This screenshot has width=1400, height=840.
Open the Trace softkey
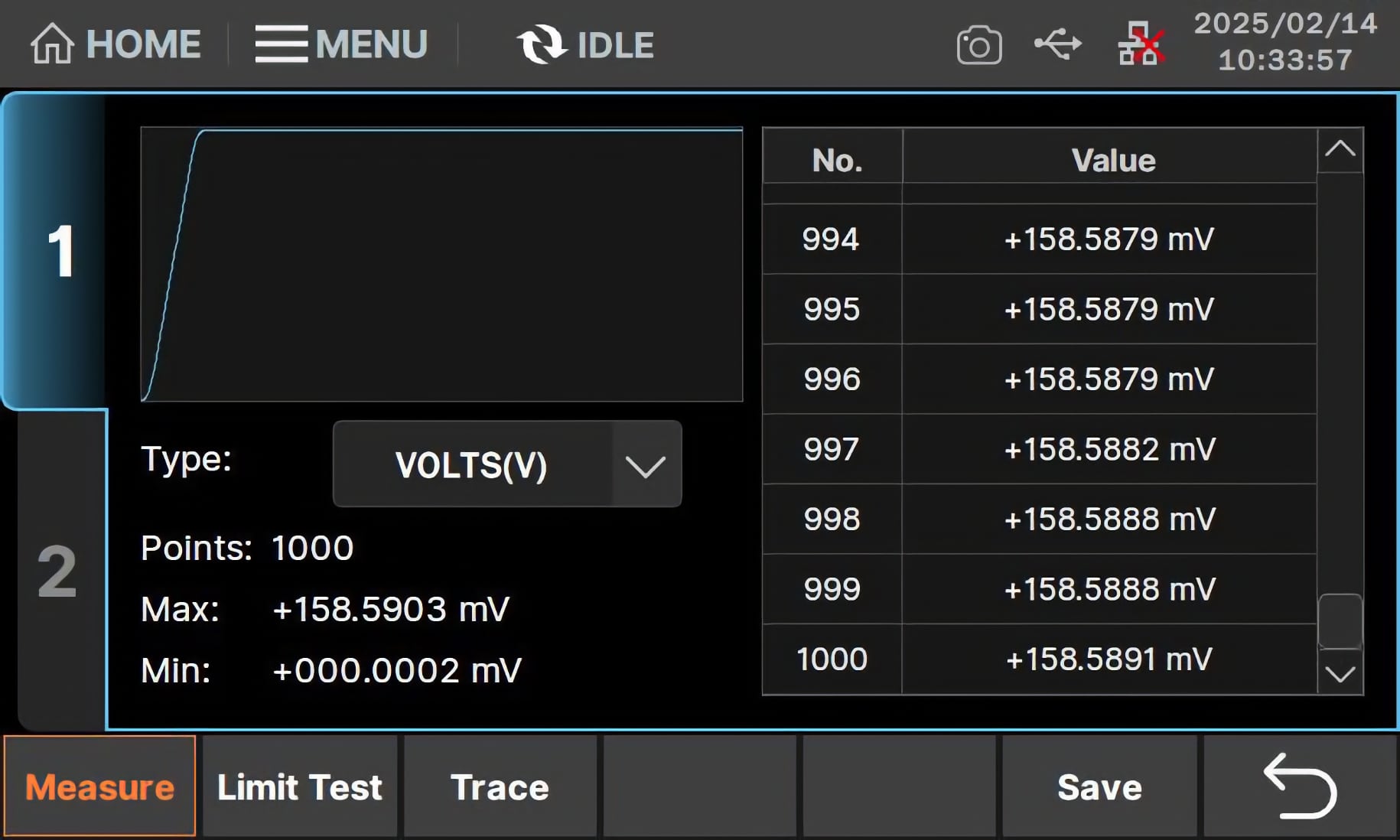pyautogui.click(x=500, y=786)
